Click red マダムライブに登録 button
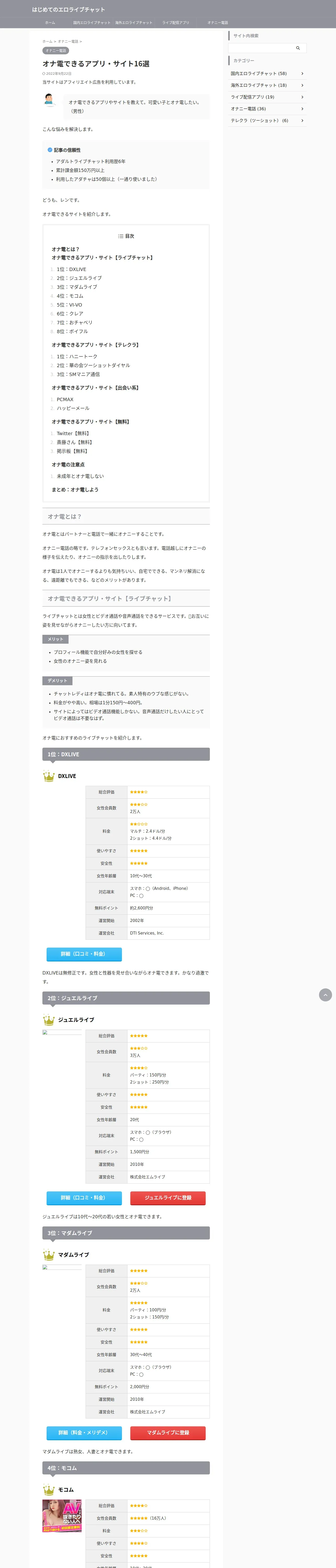This screenshot has height=1568, width=336. 168,1432
